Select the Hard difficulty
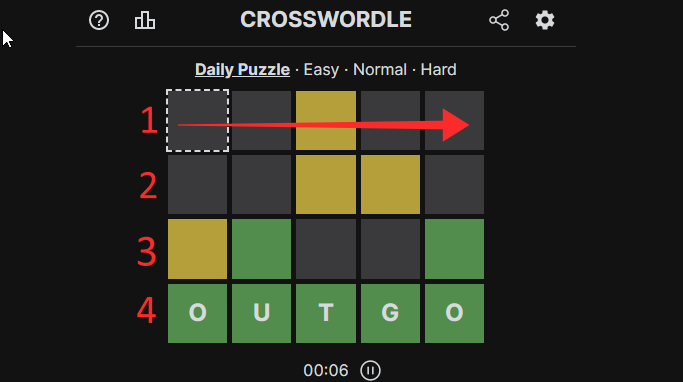683x382 pixels. 438,70
